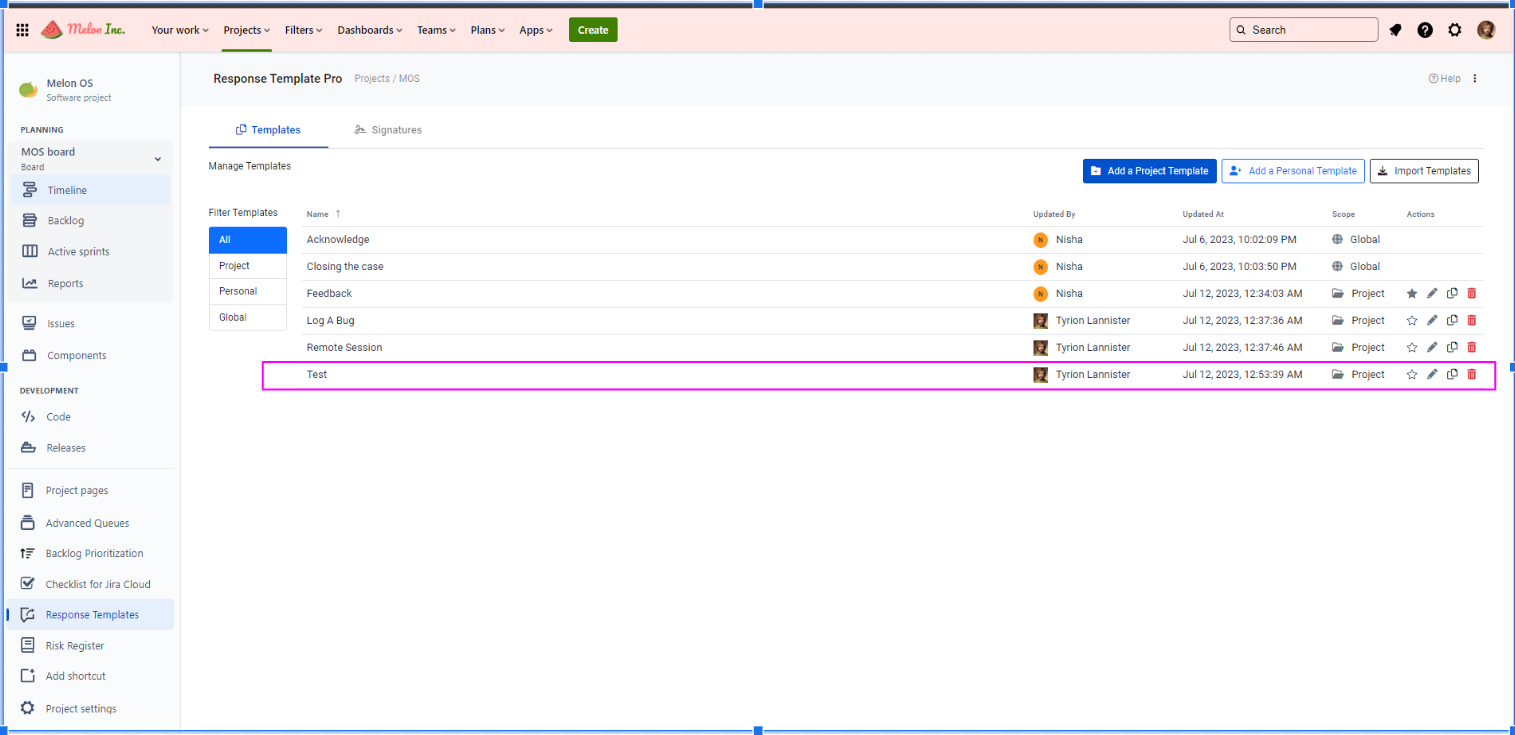Expand the MOS board selector
Viewport: 1515px width, 735px height.
[157, 159]
